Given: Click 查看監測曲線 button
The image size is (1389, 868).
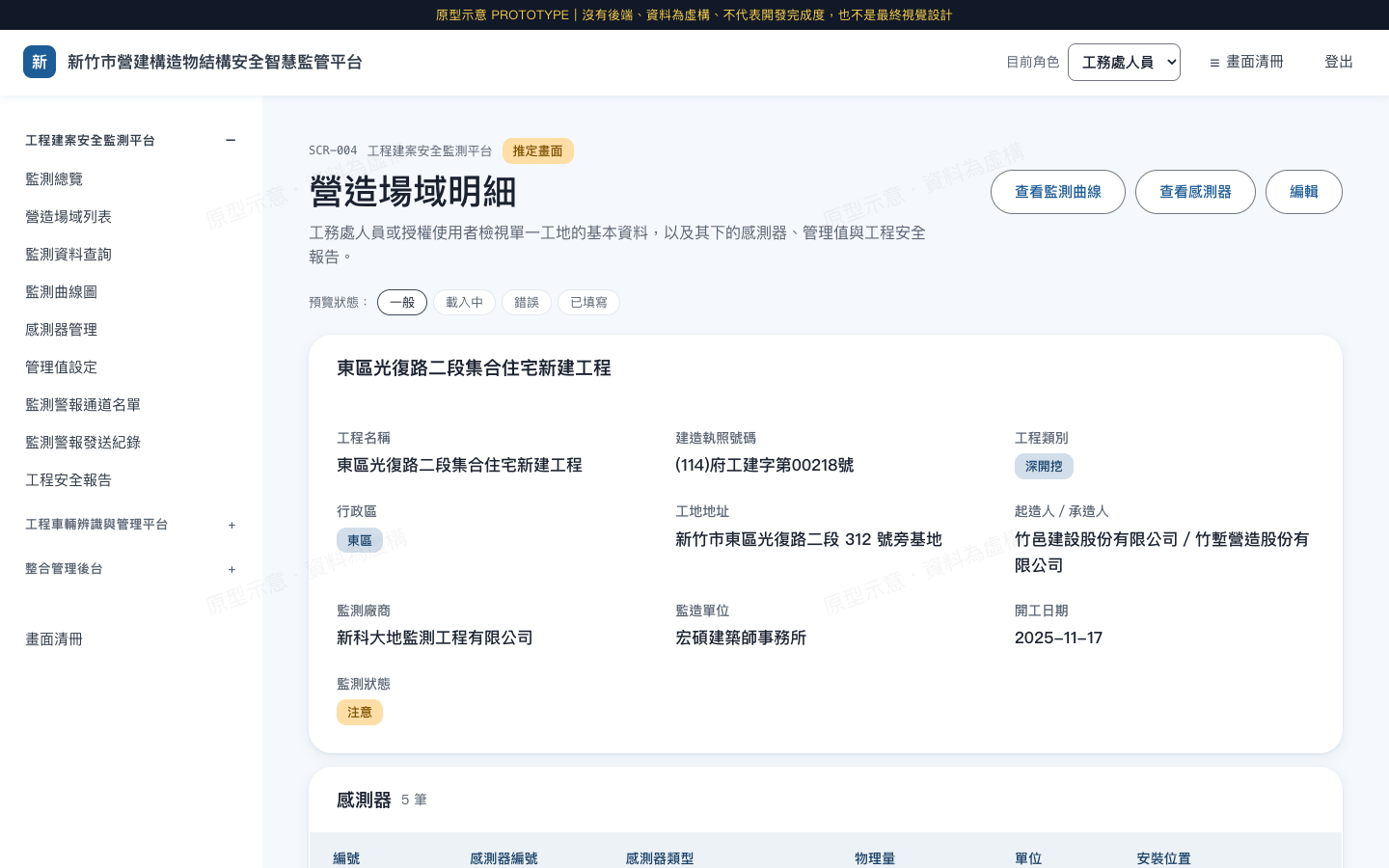Looking at the screenshot, I should (1058, 192).
